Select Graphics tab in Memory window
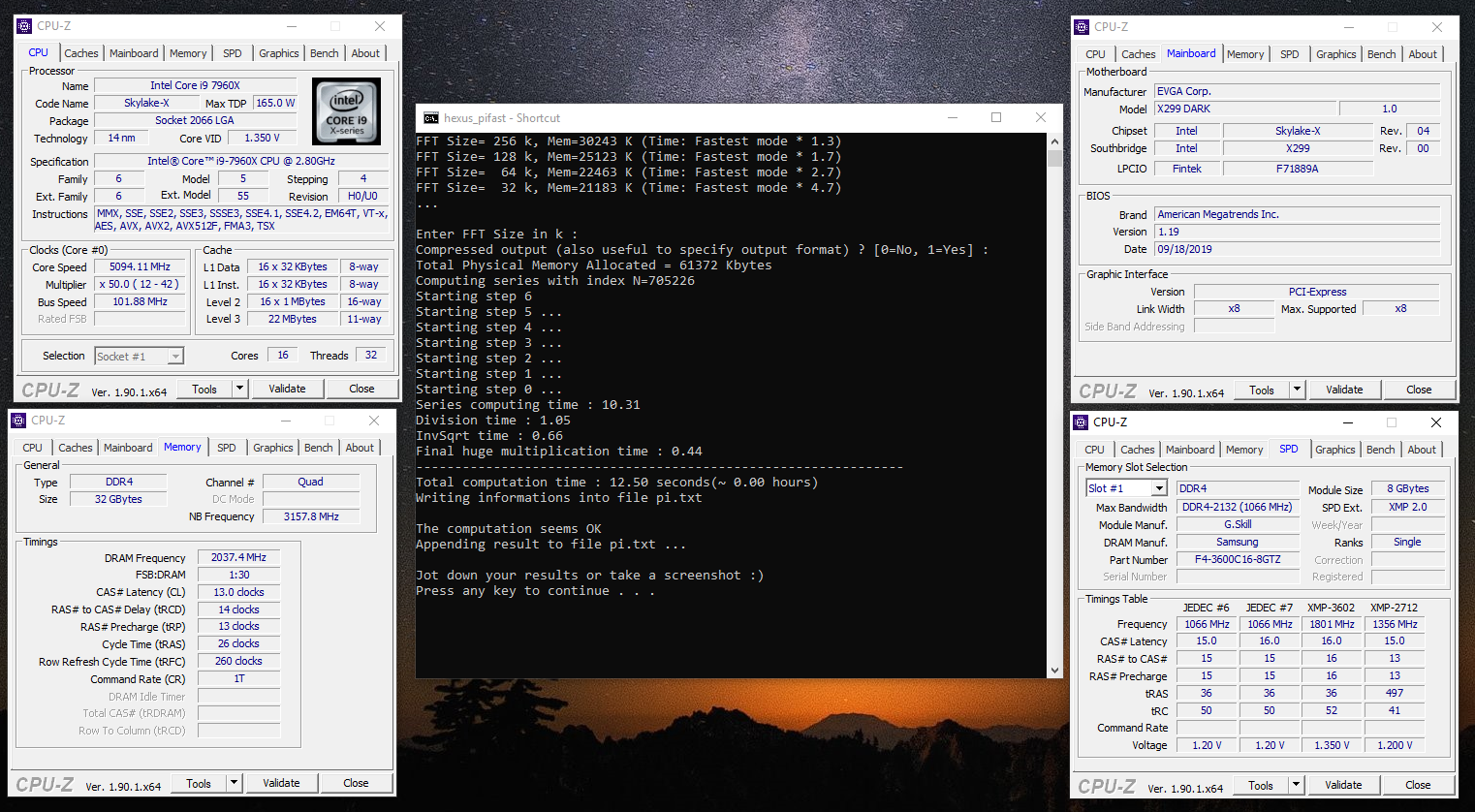Viewport: 1475px width, 812px height. (273, 448)
